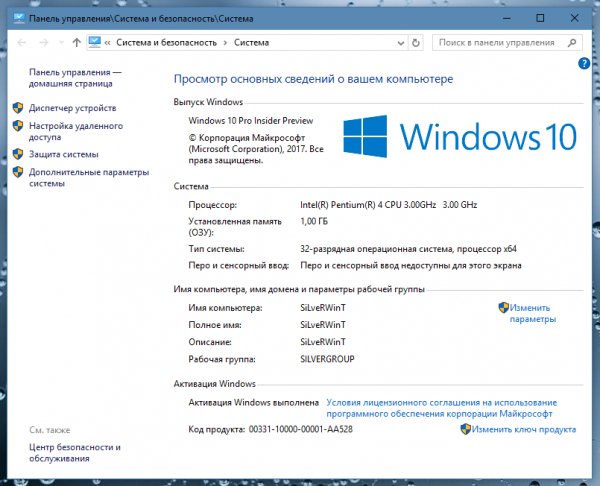600x486 pixels.
Task: Click the computer icon in address bar
Action: [95, 42]
